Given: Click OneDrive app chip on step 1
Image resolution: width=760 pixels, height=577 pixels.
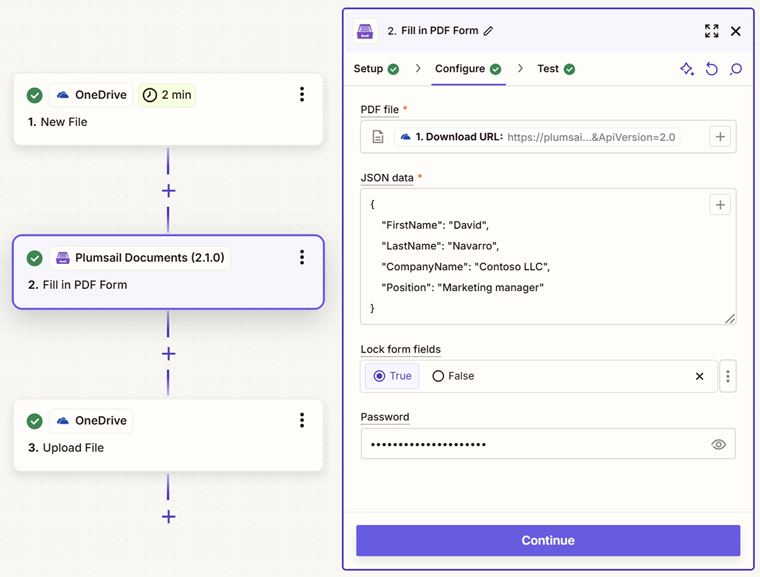Looking at the screenshot, I should coord(91,95).
